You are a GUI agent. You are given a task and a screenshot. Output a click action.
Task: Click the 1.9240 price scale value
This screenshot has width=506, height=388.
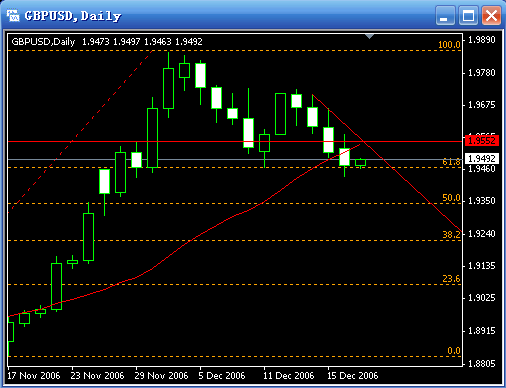click(x=482, y=234)
